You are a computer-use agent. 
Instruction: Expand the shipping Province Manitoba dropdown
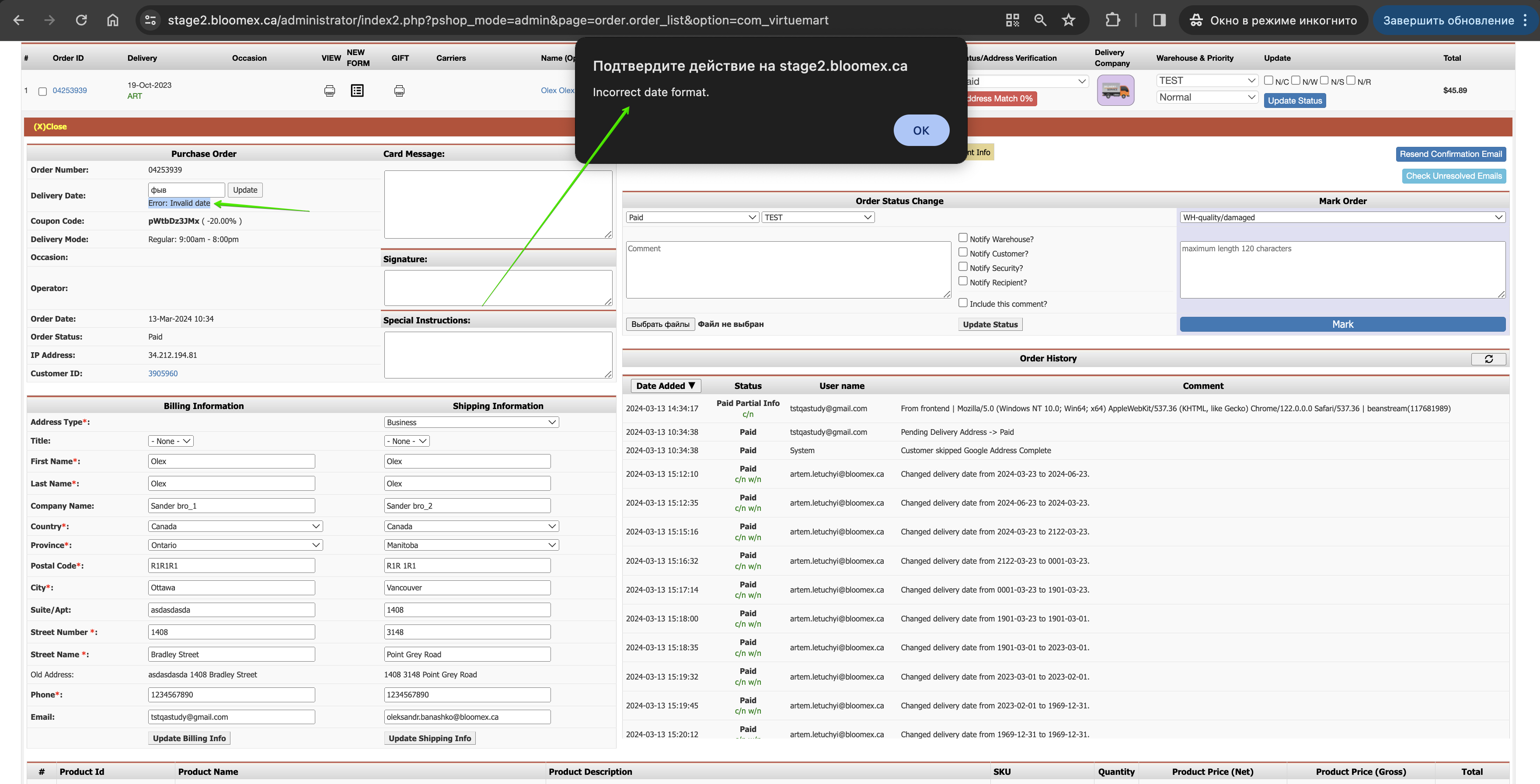471,545
